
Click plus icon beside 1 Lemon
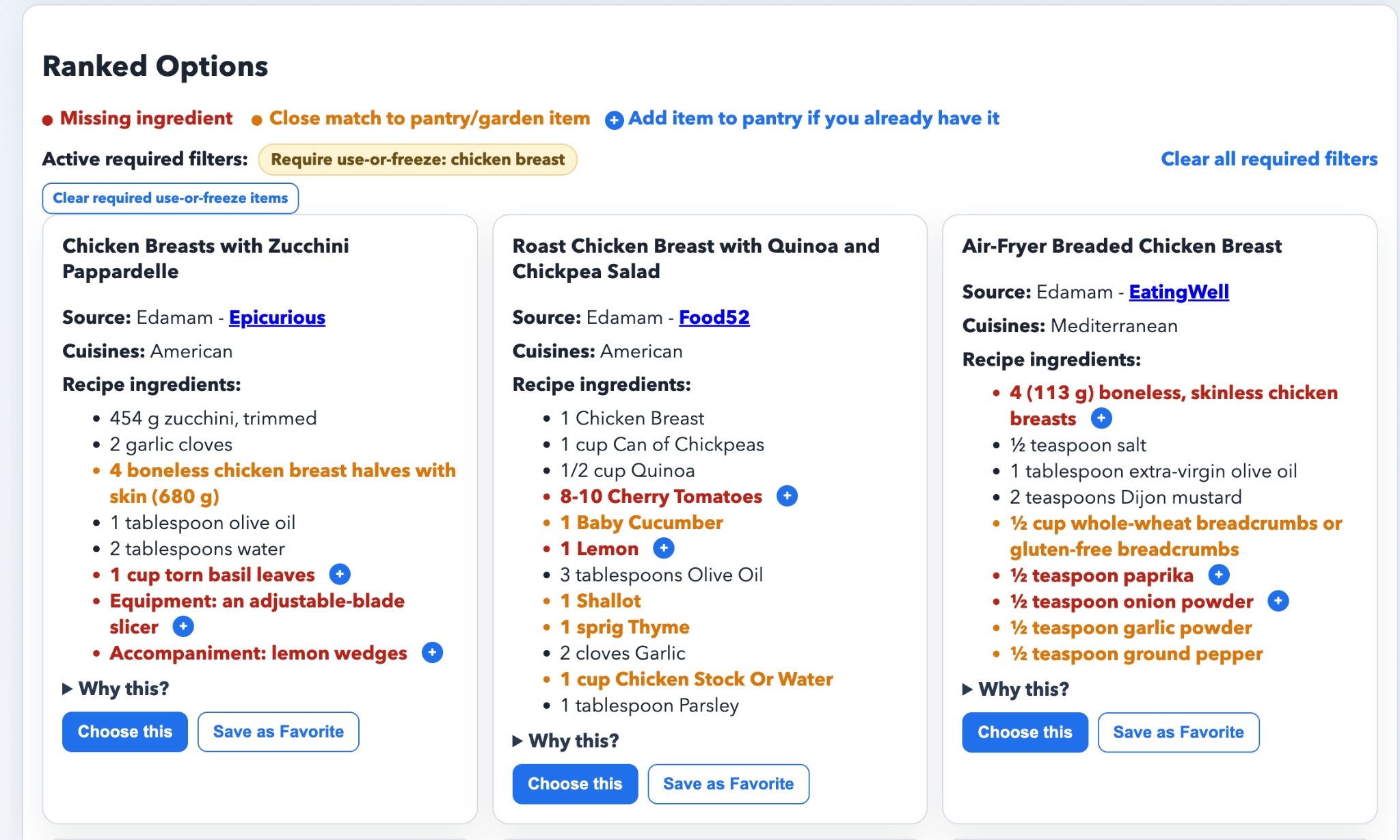tap(663, 548)
